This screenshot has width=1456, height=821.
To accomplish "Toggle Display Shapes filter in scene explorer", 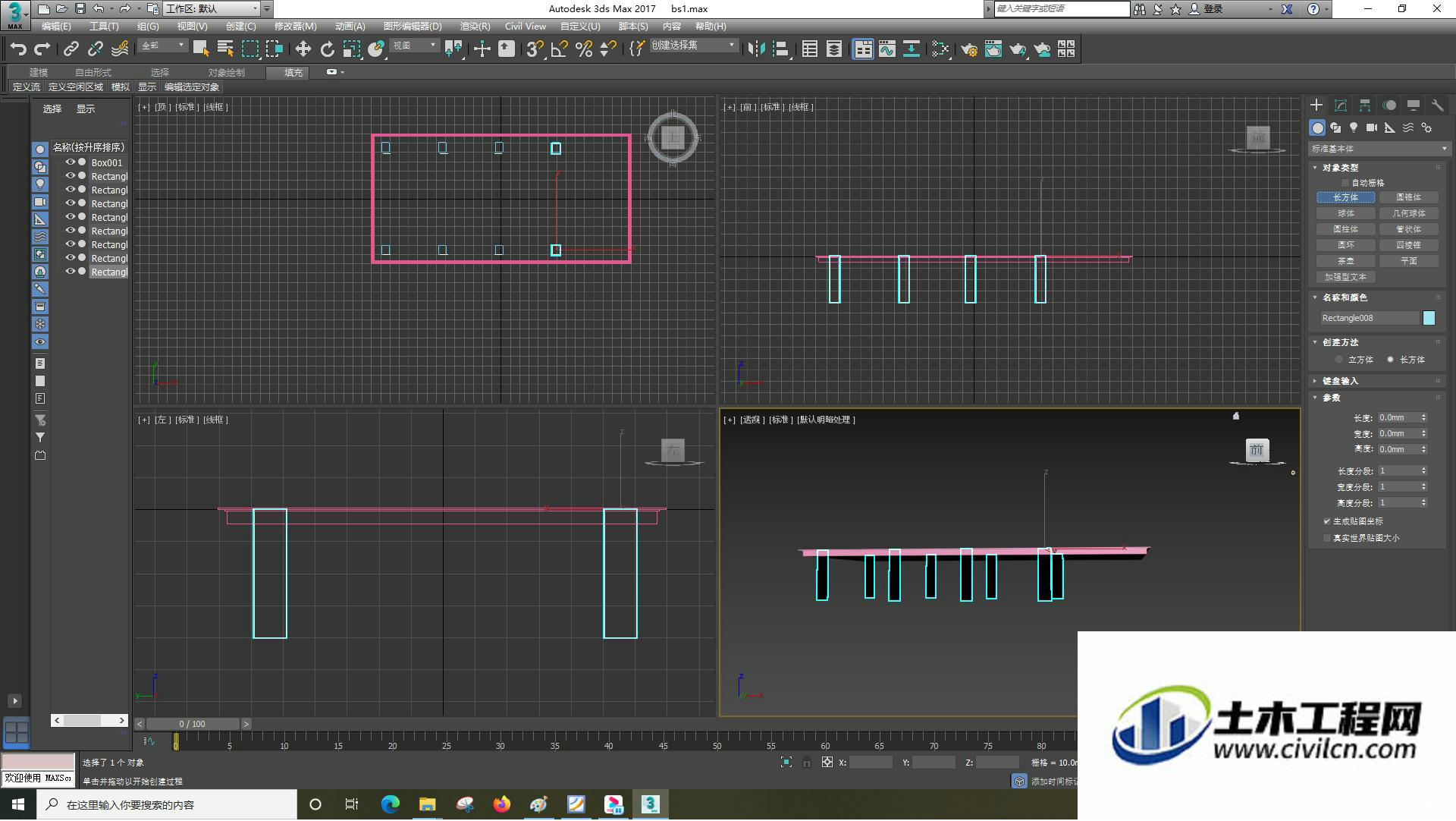I will pos(40,167).
